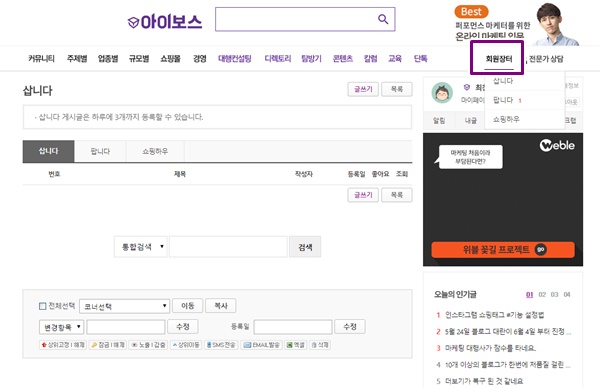
Task: Click the 검색 button
Action: point(305,247)
